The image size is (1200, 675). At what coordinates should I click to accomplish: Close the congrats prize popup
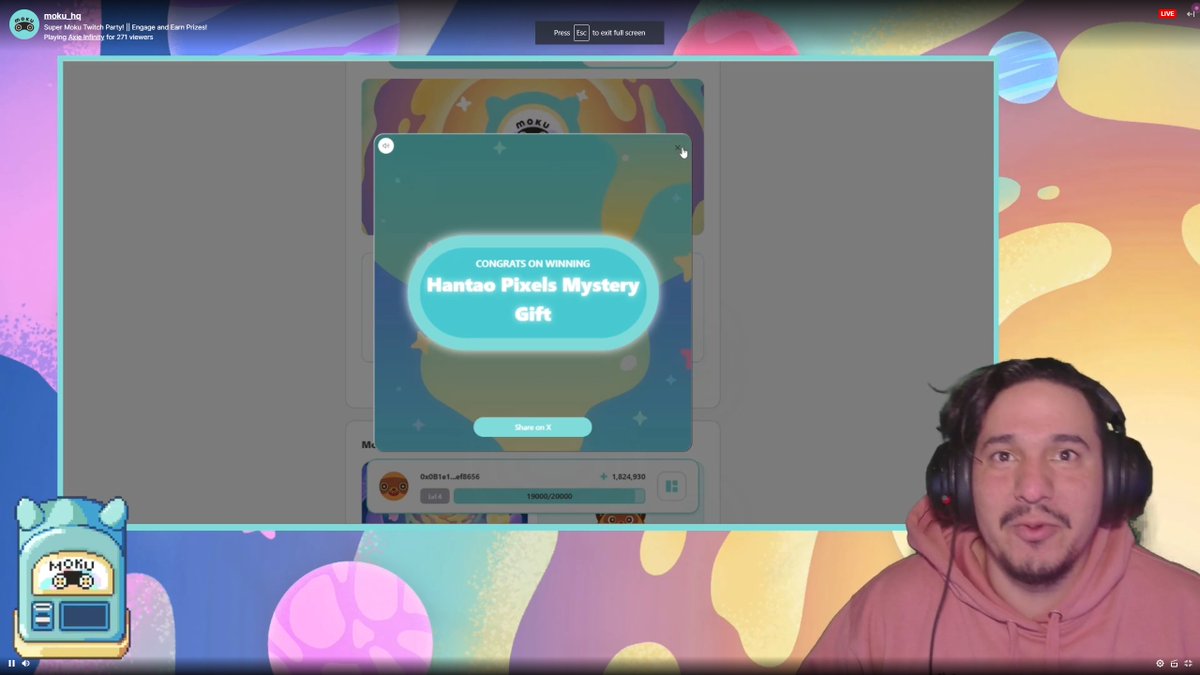point(678,149)
